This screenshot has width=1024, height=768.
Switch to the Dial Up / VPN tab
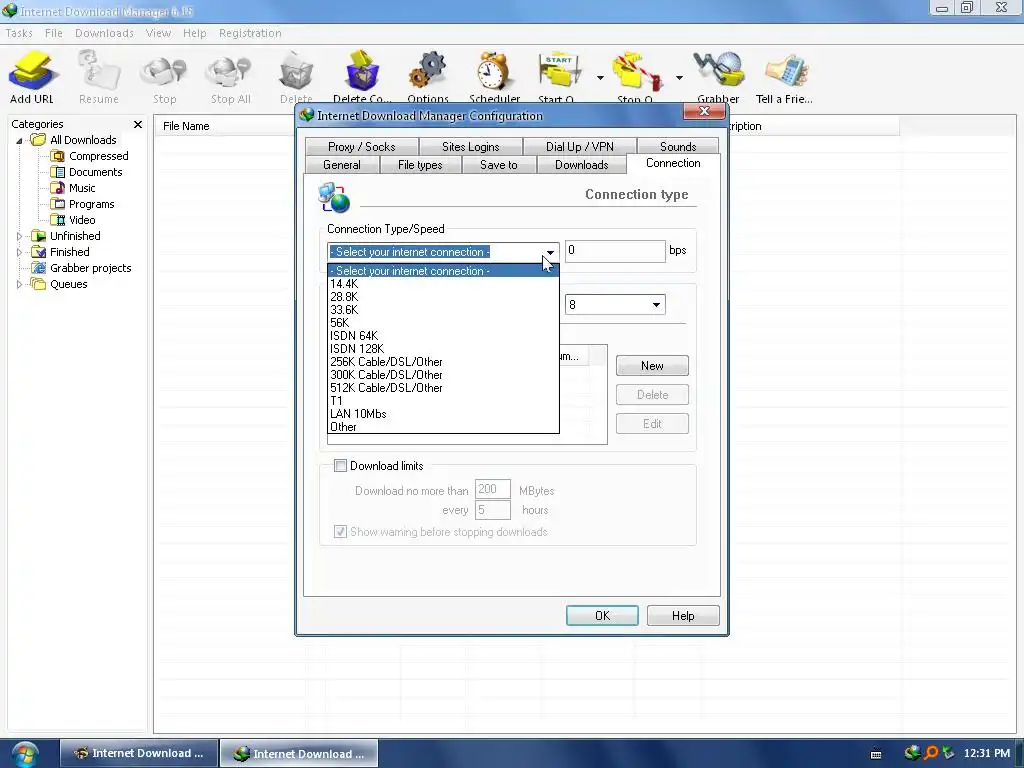pyautogui.click(x=579, y=147)
